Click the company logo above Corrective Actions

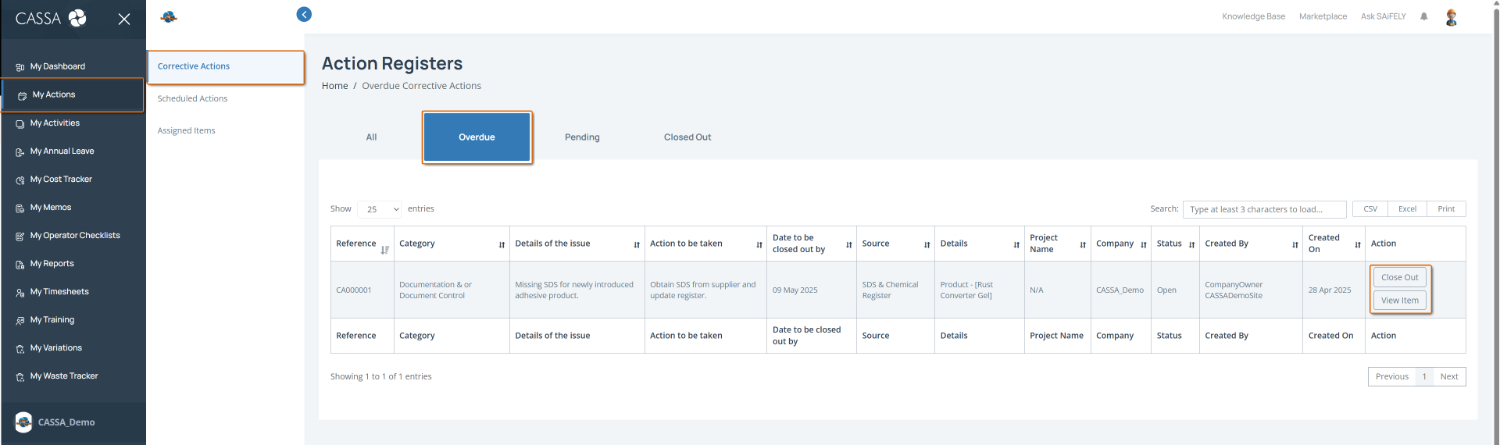[169, 17]
